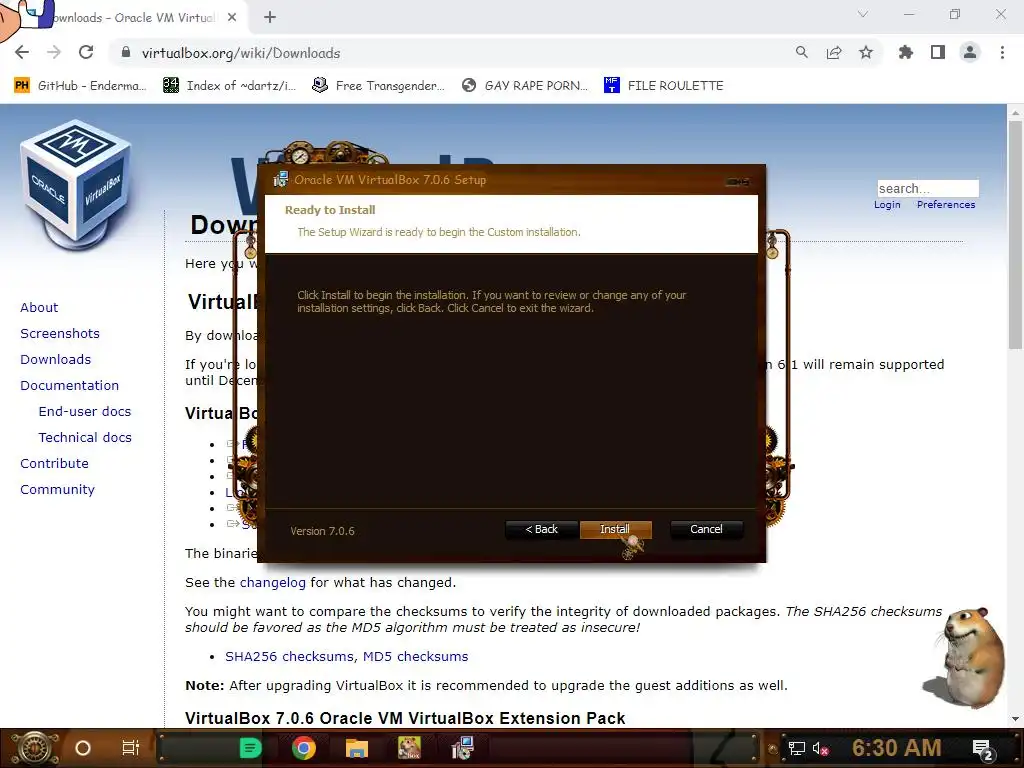Click the share page icon
Screen dimensions: 1024x768
(834, 53)
